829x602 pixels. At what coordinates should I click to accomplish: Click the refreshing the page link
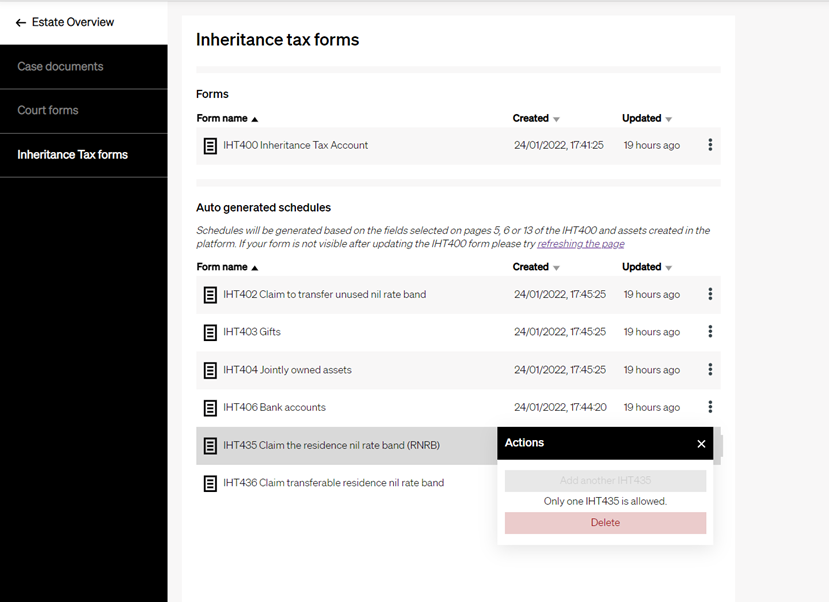pos(581,244)
